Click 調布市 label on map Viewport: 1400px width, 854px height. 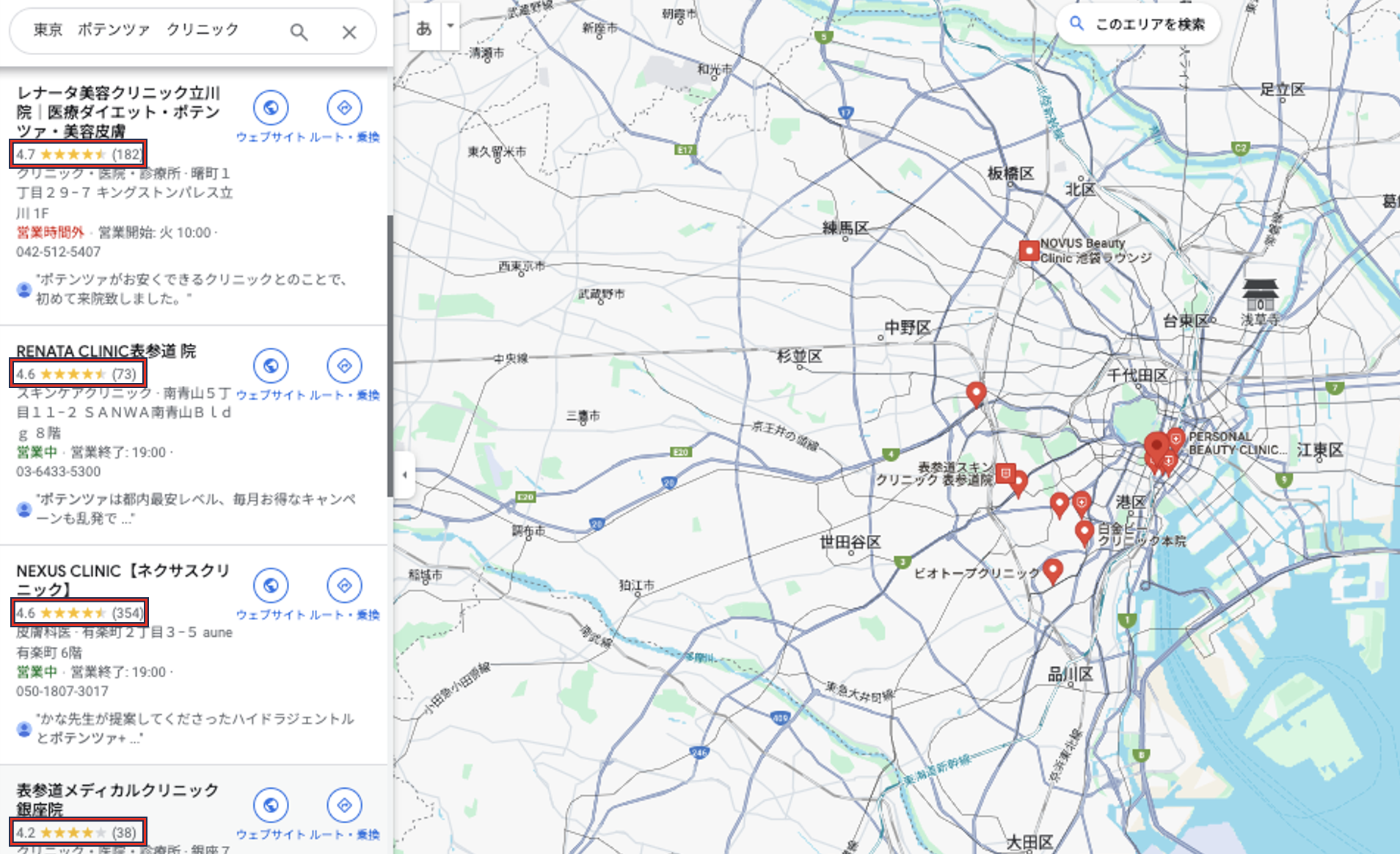click(528, 530)
